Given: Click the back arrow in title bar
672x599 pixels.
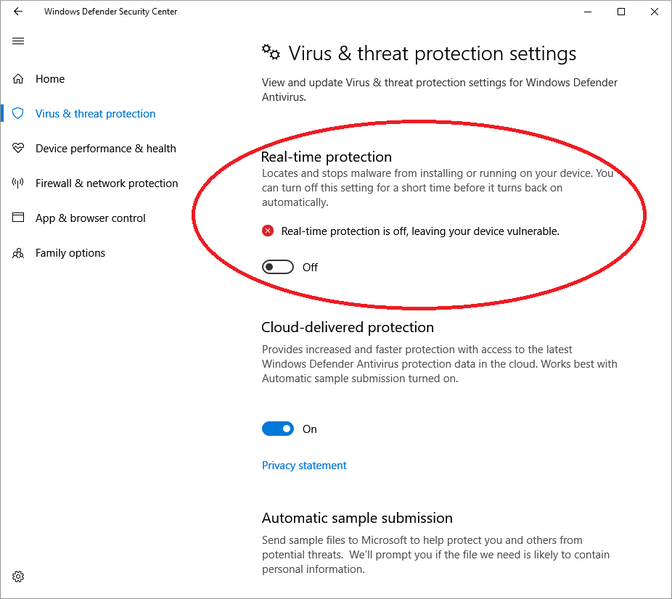Looking at the screenshot, I should [18, 12].
